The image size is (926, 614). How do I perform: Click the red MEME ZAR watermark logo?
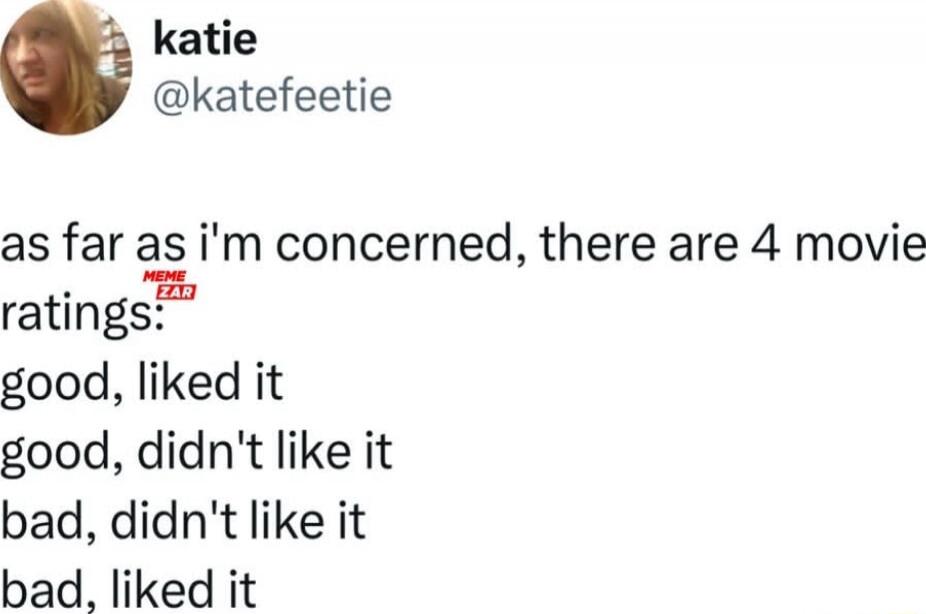169,285
